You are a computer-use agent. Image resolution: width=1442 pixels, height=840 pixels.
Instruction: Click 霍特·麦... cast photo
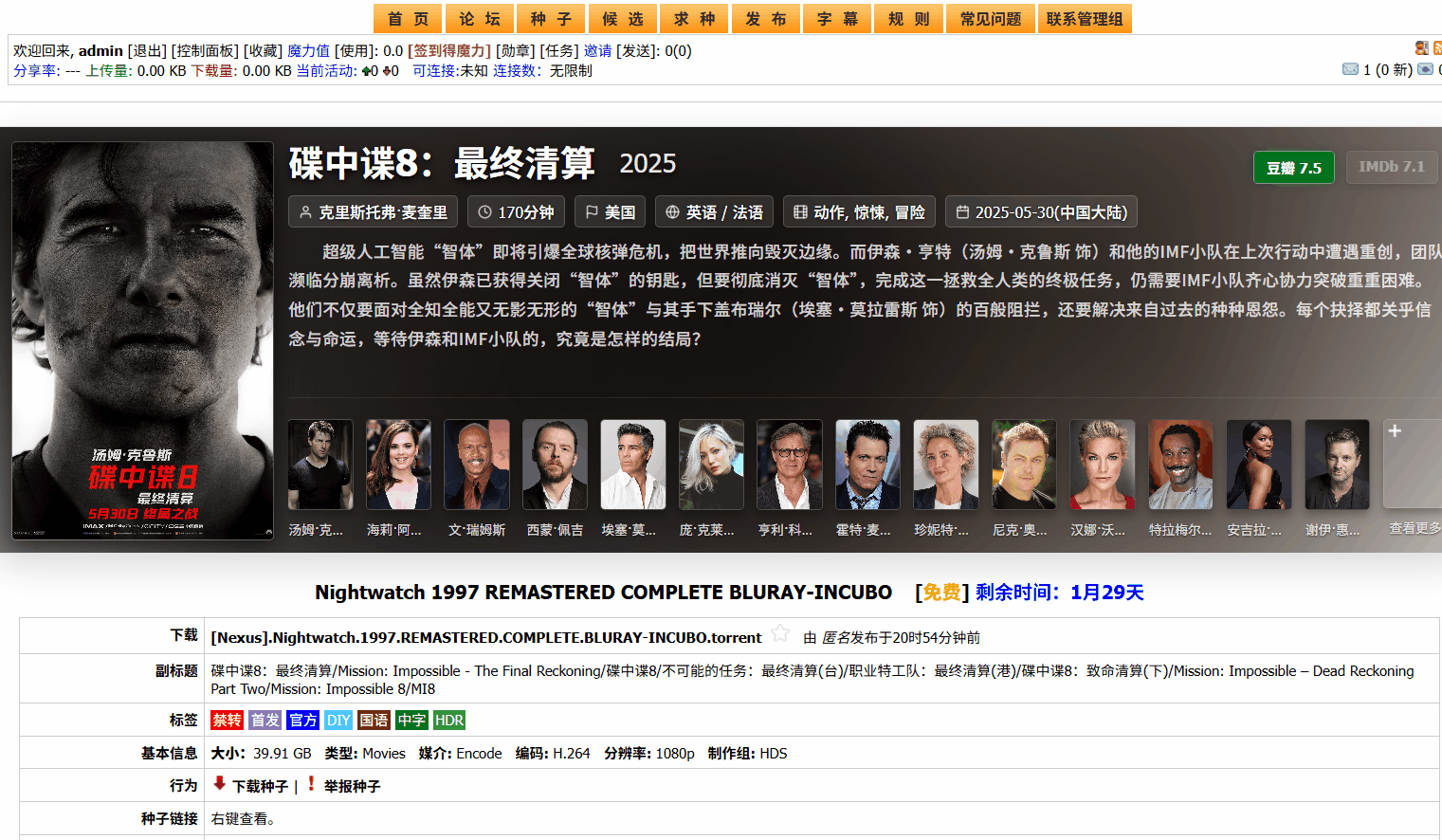point(867,465)
